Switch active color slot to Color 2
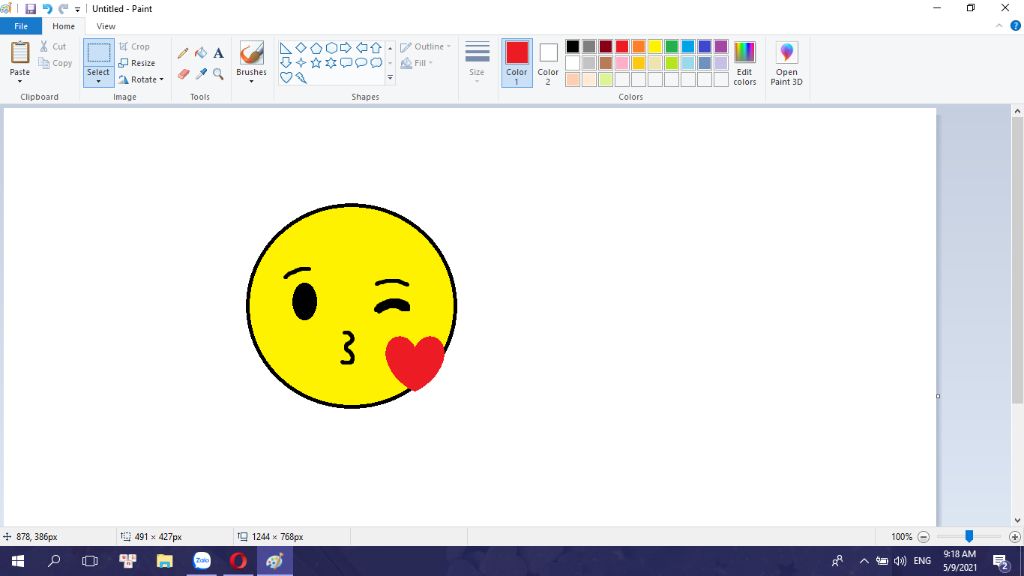Image resolution: width=1024 pixels, height=576 pixels. (548, 62)
